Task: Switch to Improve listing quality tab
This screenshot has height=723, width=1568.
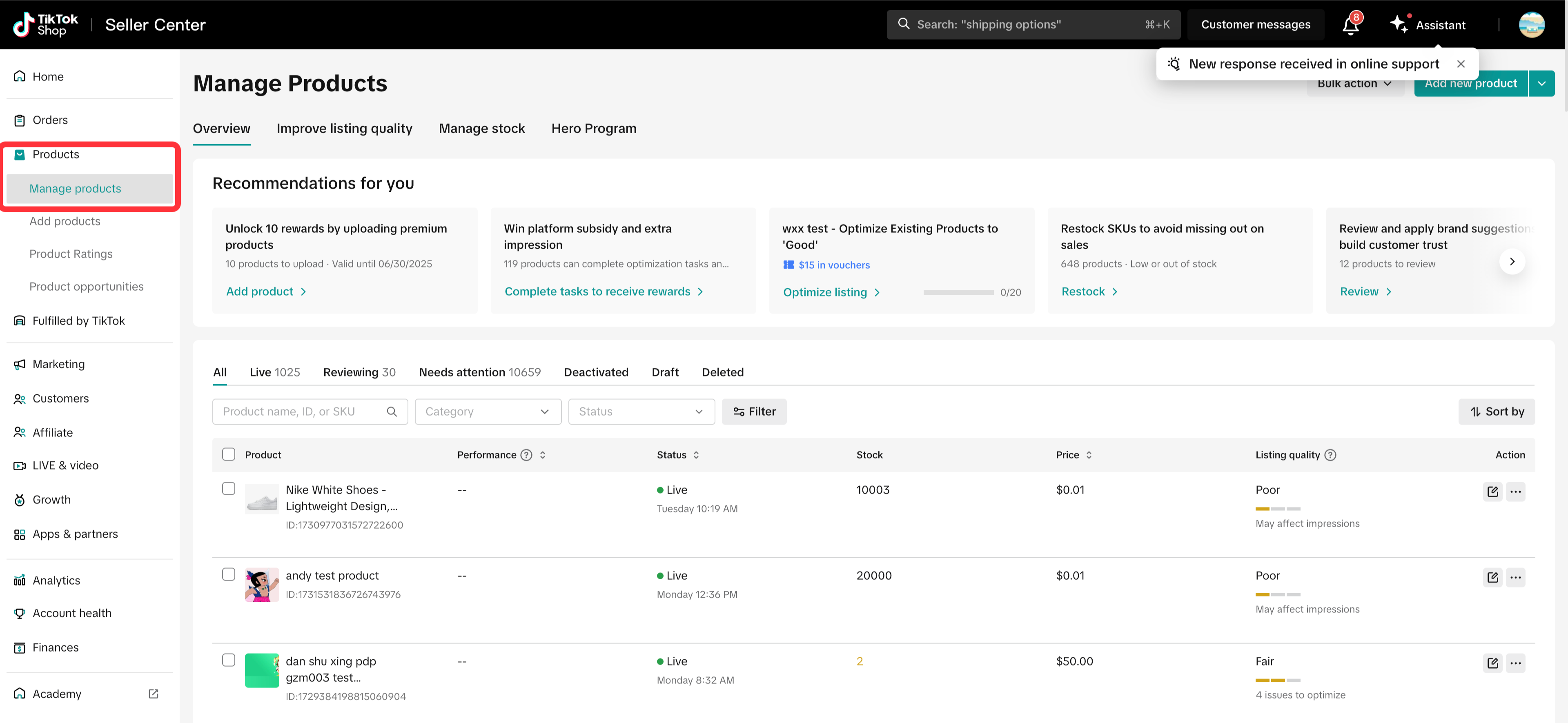Action: click(x=344, y=129)
